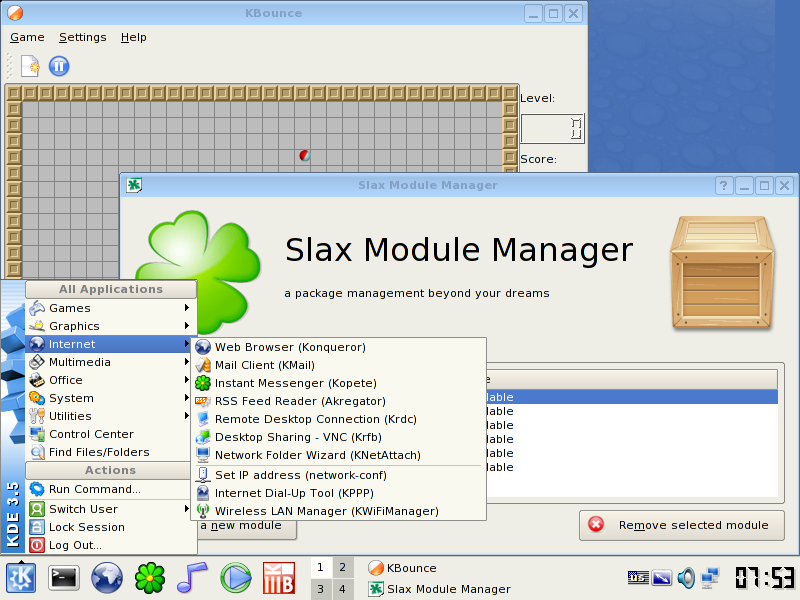Launch Kopete from the green flower panel icon
This screenshot has width=800, height=600.
click(x=150, y=578)
